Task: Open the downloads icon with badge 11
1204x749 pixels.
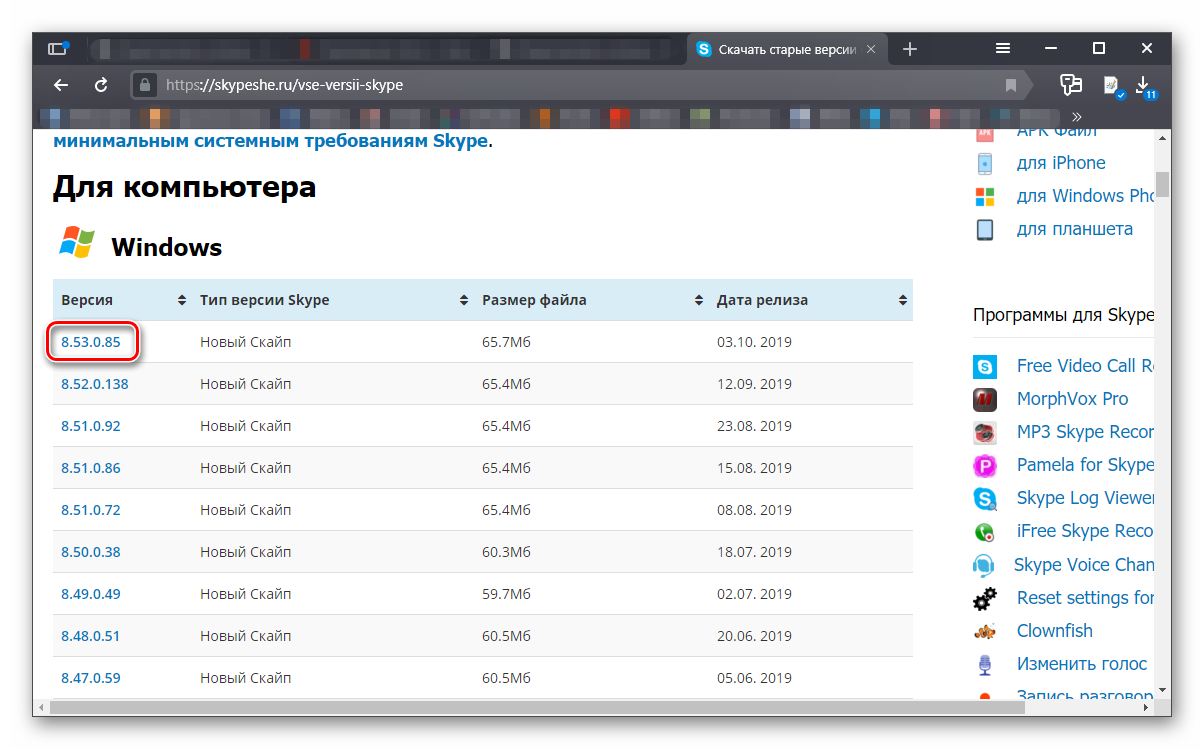Action: [x=1144, y=85]
